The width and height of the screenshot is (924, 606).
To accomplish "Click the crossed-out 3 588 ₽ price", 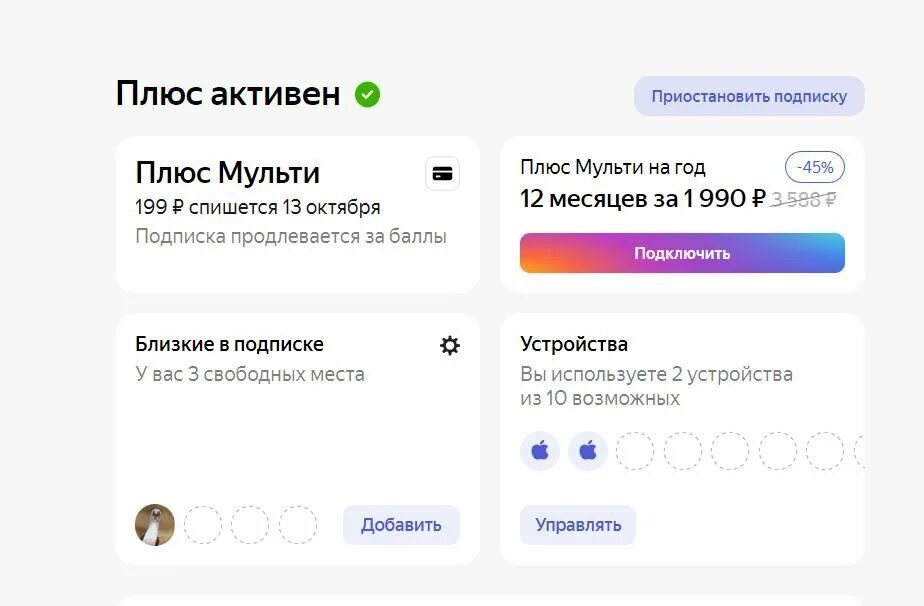I will 804,199.
